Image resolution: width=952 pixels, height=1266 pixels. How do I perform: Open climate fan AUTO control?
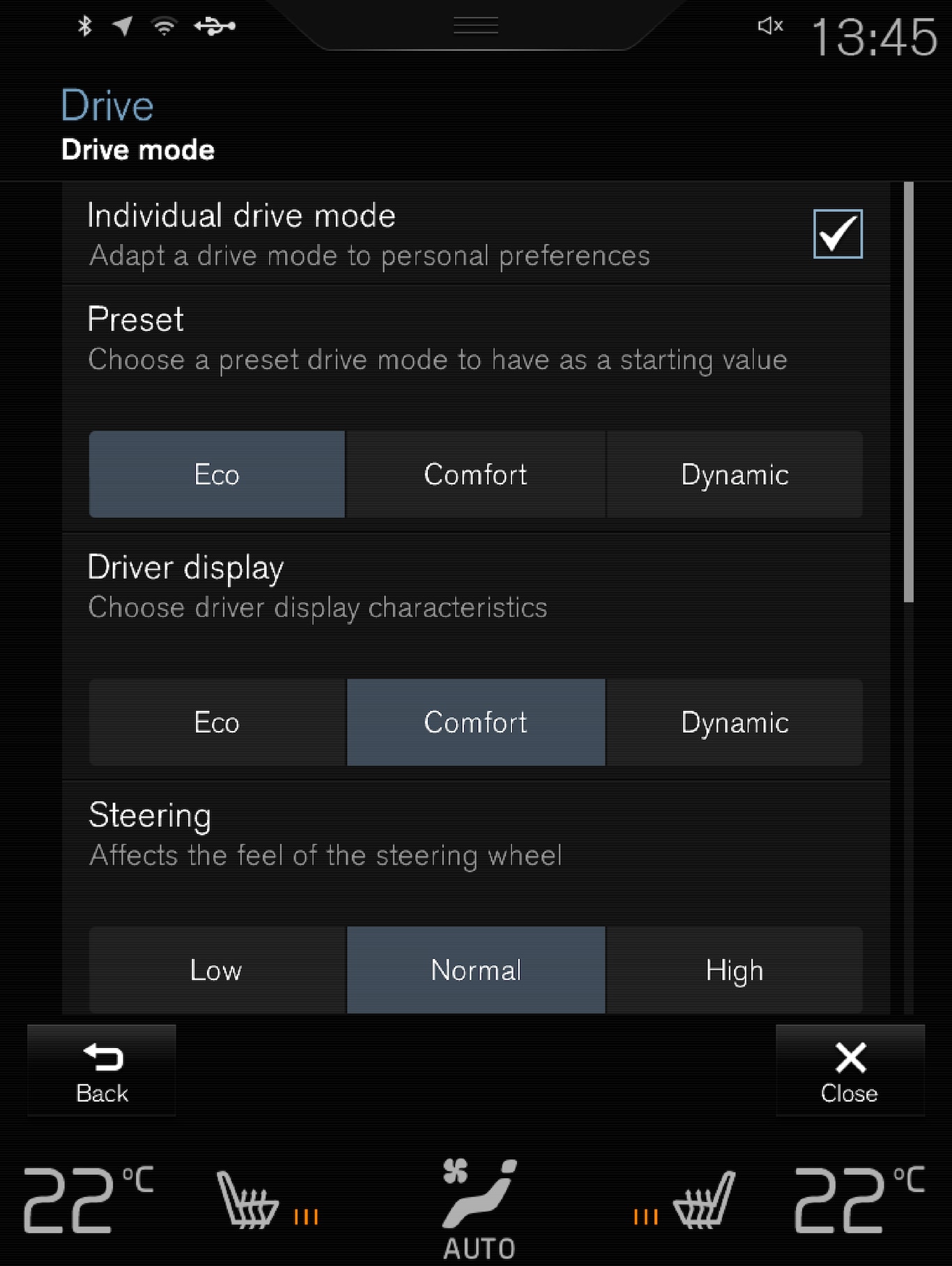point(479,1209)
